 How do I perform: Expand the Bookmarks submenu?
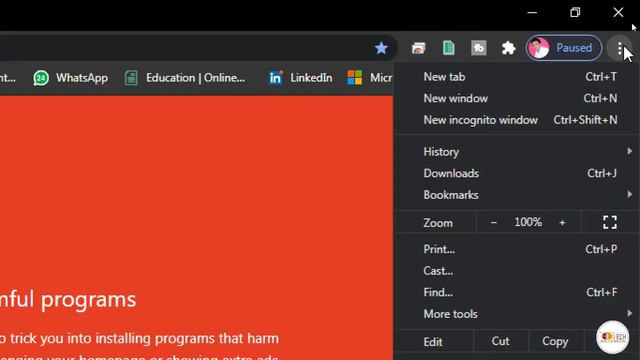[x=516, y=195]
